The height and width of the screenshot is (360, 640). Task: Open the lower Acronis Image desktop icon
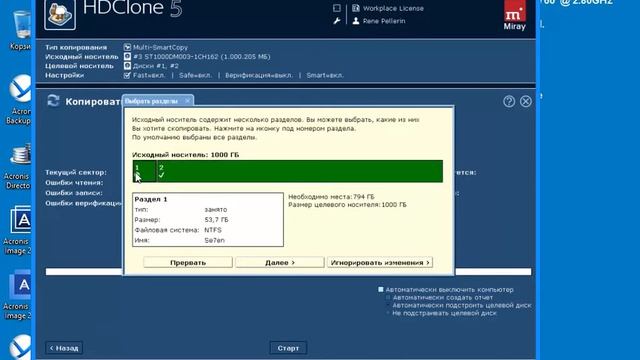click(19, 295)
